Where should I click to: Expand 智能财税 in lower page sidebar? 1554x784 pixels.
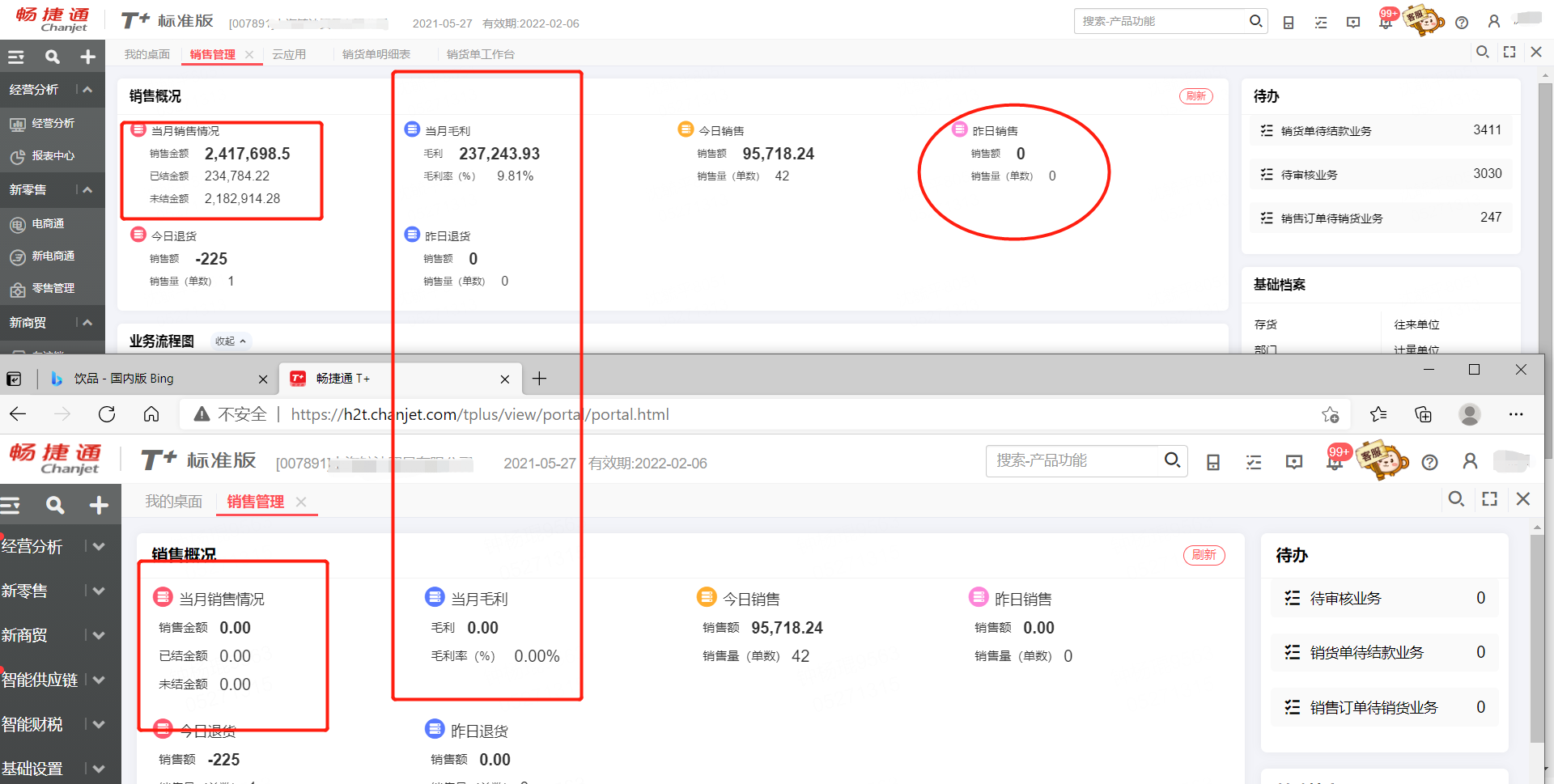click(x=98, y=724)
